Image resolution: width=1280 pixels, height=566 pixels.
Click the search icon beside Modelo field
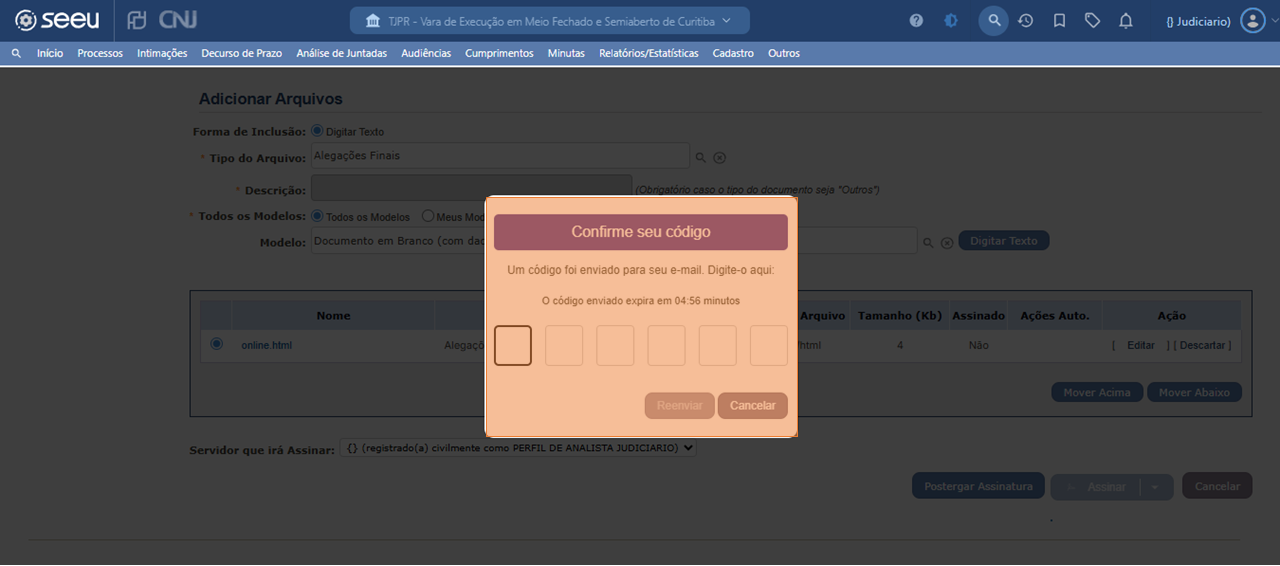[928, 242]
